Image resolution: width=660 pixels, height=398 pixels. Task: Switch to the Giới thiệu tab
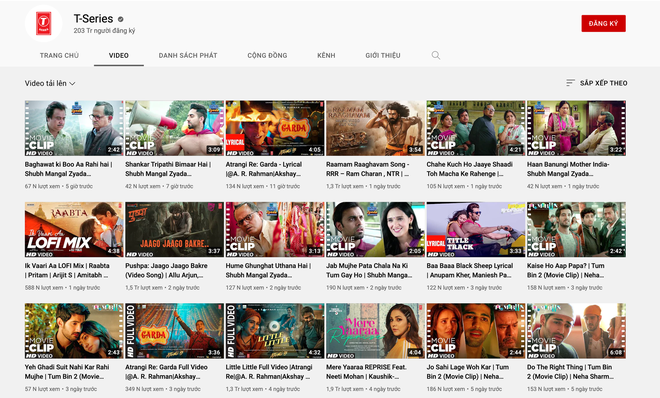(x=383, y=55)
